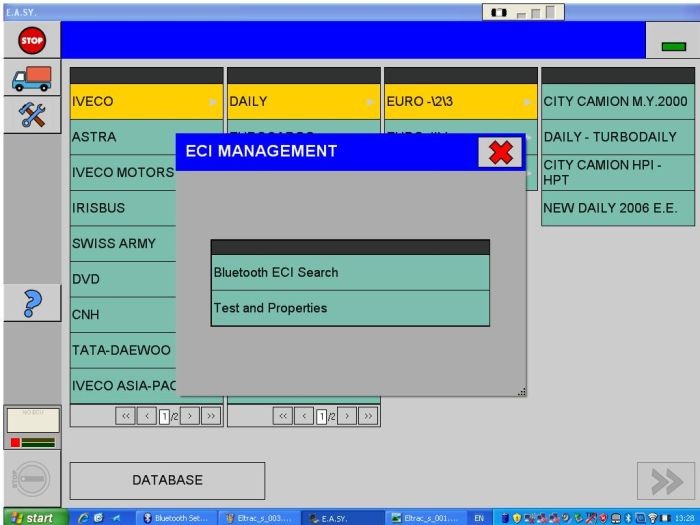The height and width of the screenshot is (525, 700).
Task: Click the NO ECU status box
Action: 33,420
